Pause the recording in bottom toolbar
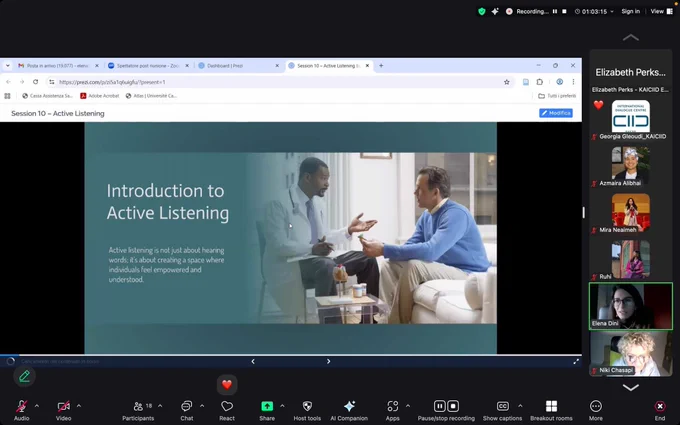Screen dimensions: 680x425 coord(439,406)
